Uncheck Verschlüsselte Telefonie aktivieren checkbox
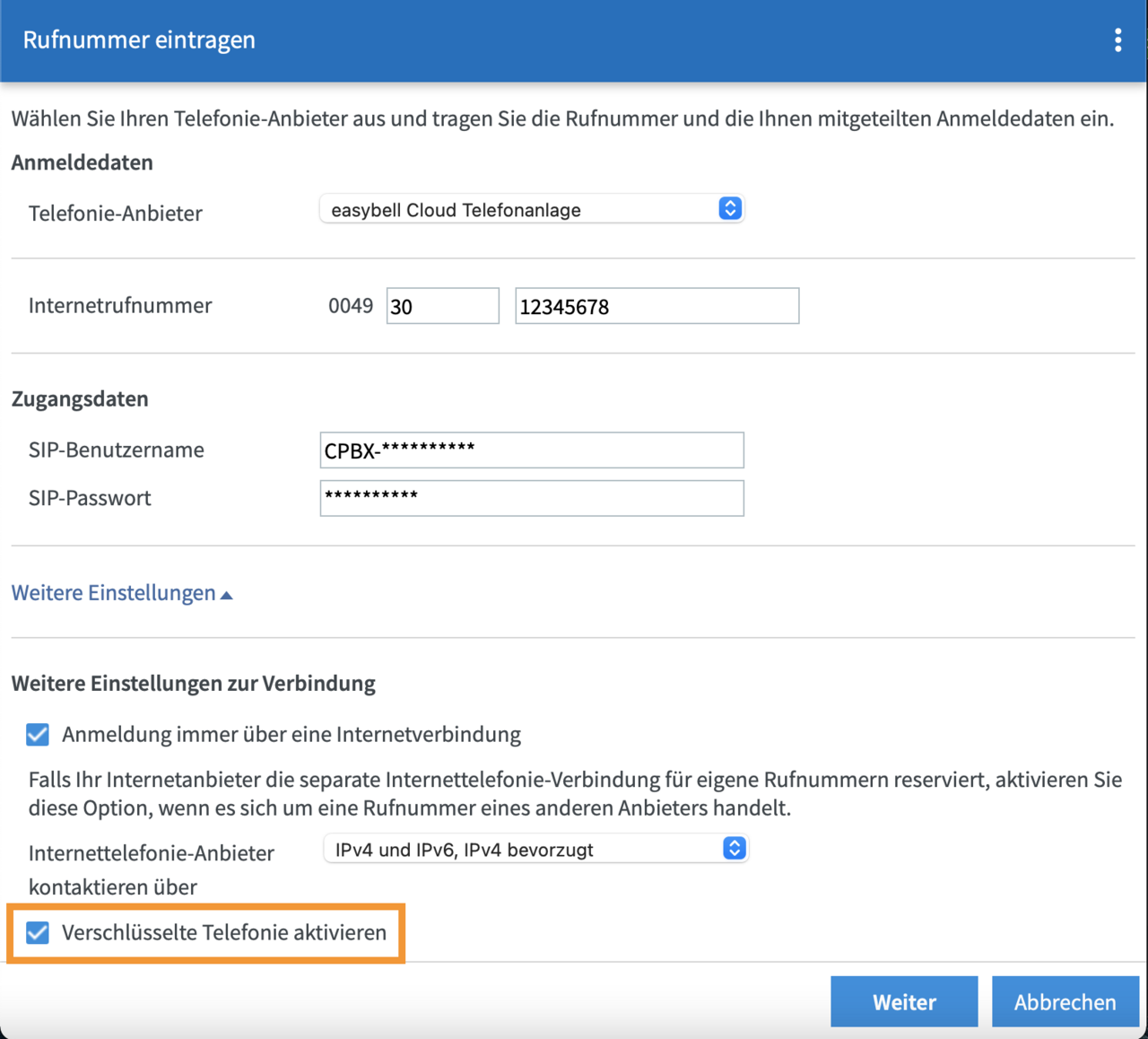 click(x=38, y=933)
